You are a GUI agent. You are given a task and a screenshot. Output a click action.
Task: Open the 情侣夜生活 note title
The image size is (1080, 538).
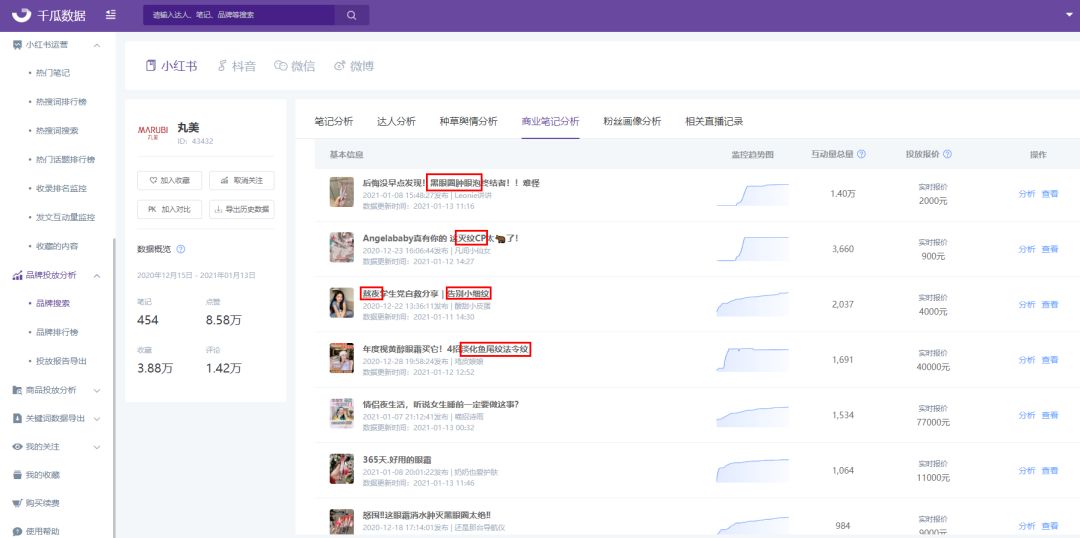tap(441, 404)
